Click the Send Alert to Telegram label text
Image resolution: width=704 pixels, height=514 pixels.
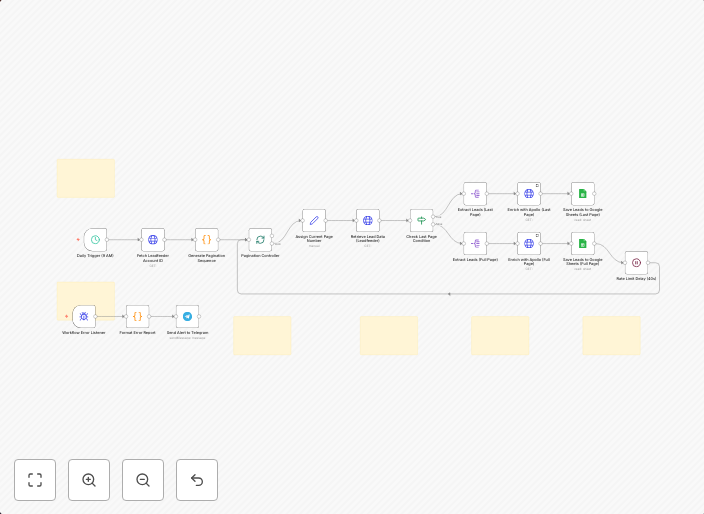click(188, 333)
